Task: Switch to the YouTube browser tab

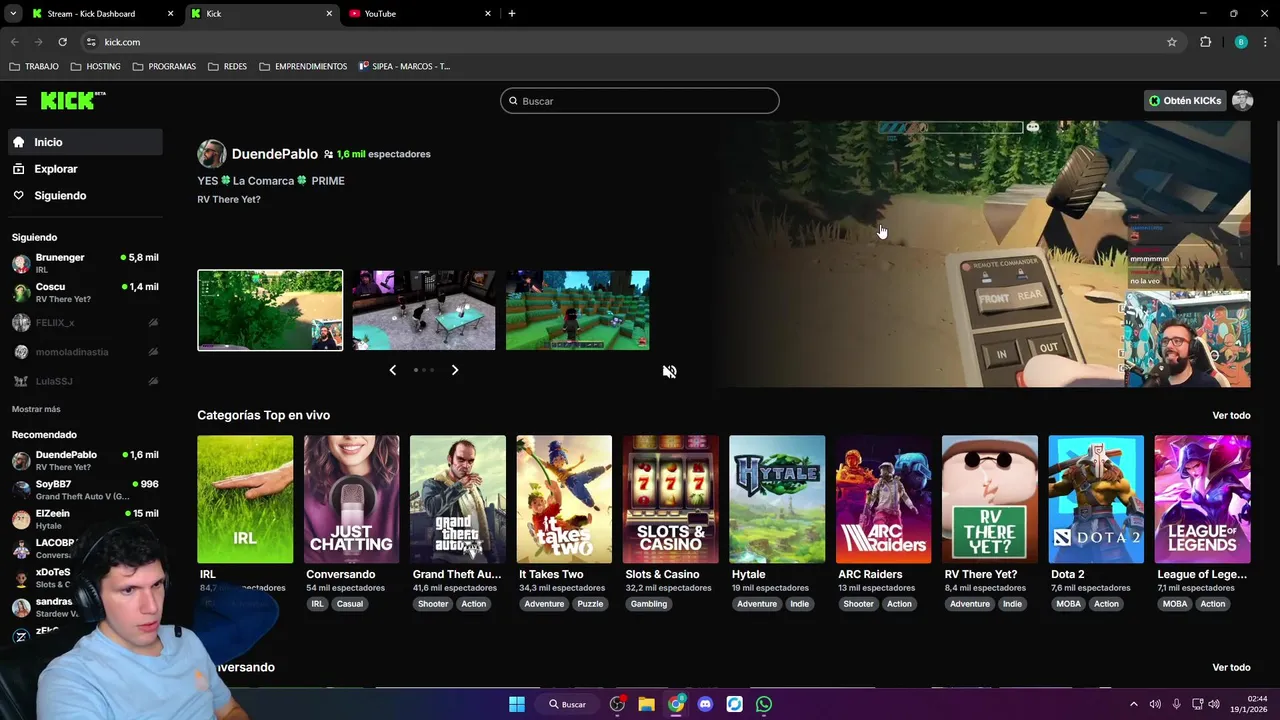Action: click(x=420, y=14)
